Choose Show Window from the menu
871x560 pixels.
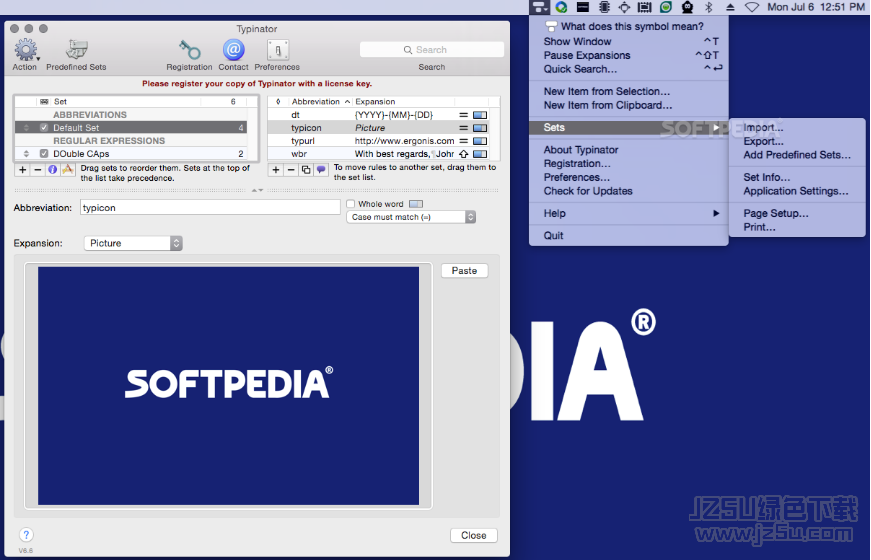click(629, 42)
